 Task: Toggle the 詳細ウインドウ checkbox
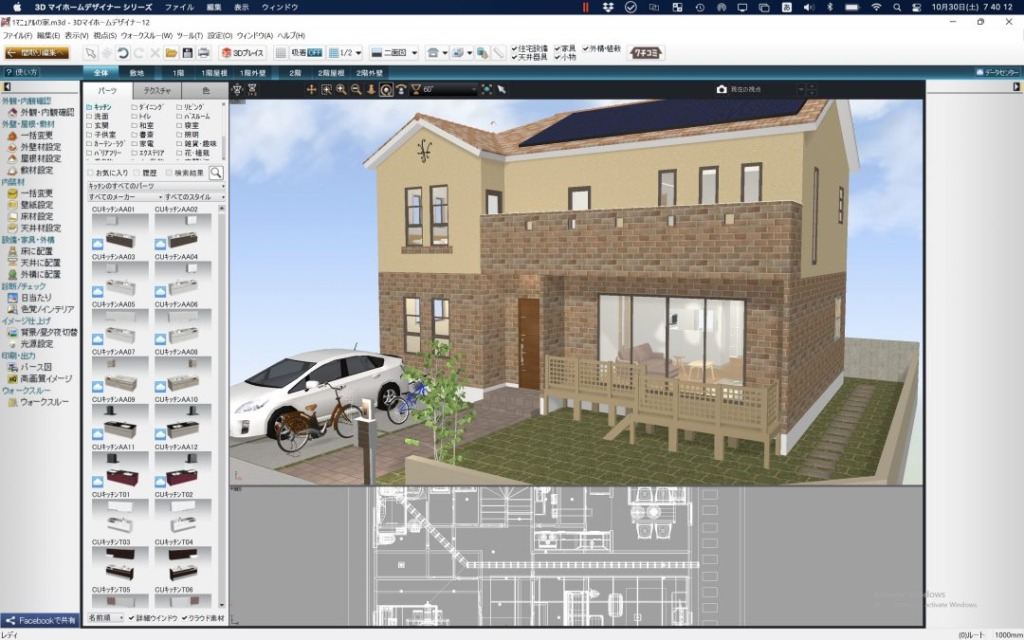tap(131, 618)
